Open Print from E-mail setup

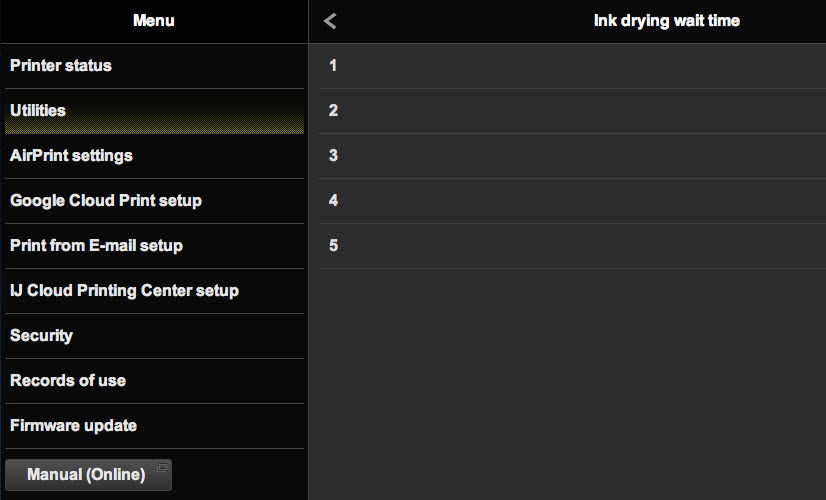click(154, 246)
